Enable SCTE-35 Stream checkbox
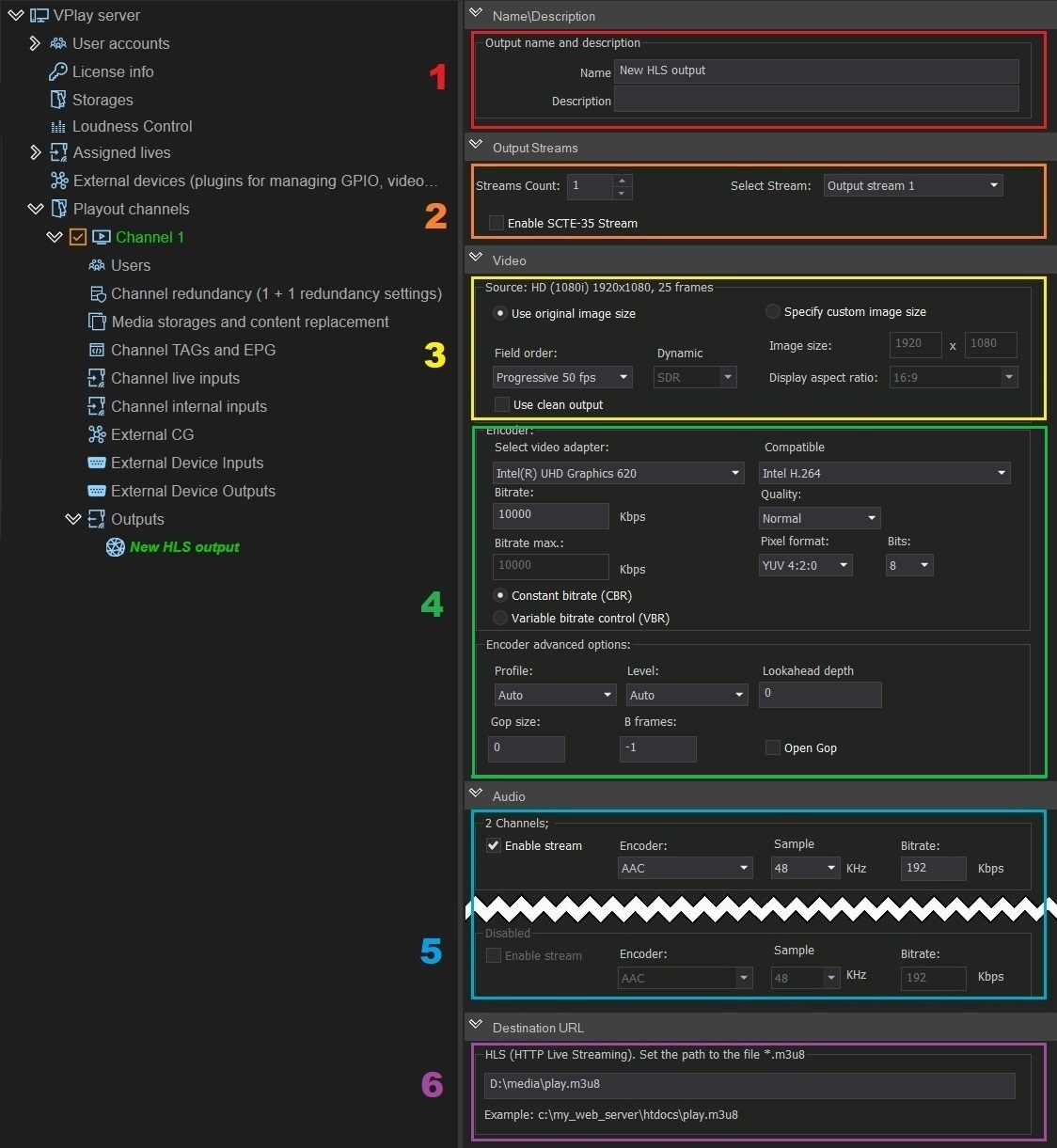The image size is (1057, 1148). click(496, 223)
